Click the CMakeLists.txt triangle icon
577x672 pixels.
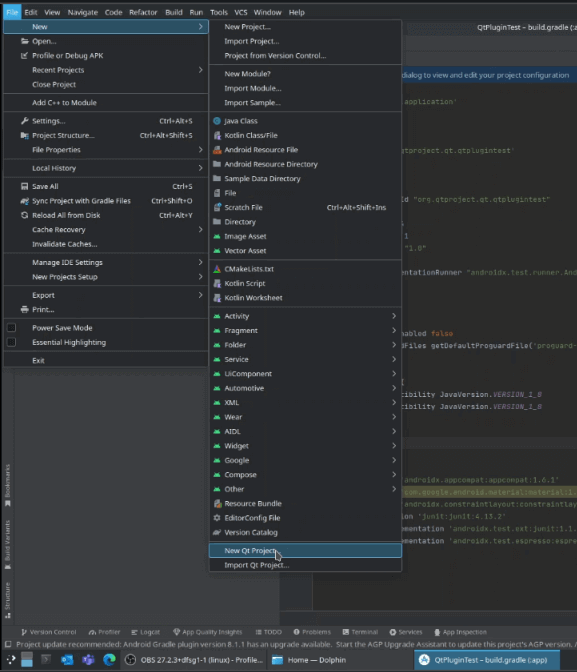click(x=217, y=269)
